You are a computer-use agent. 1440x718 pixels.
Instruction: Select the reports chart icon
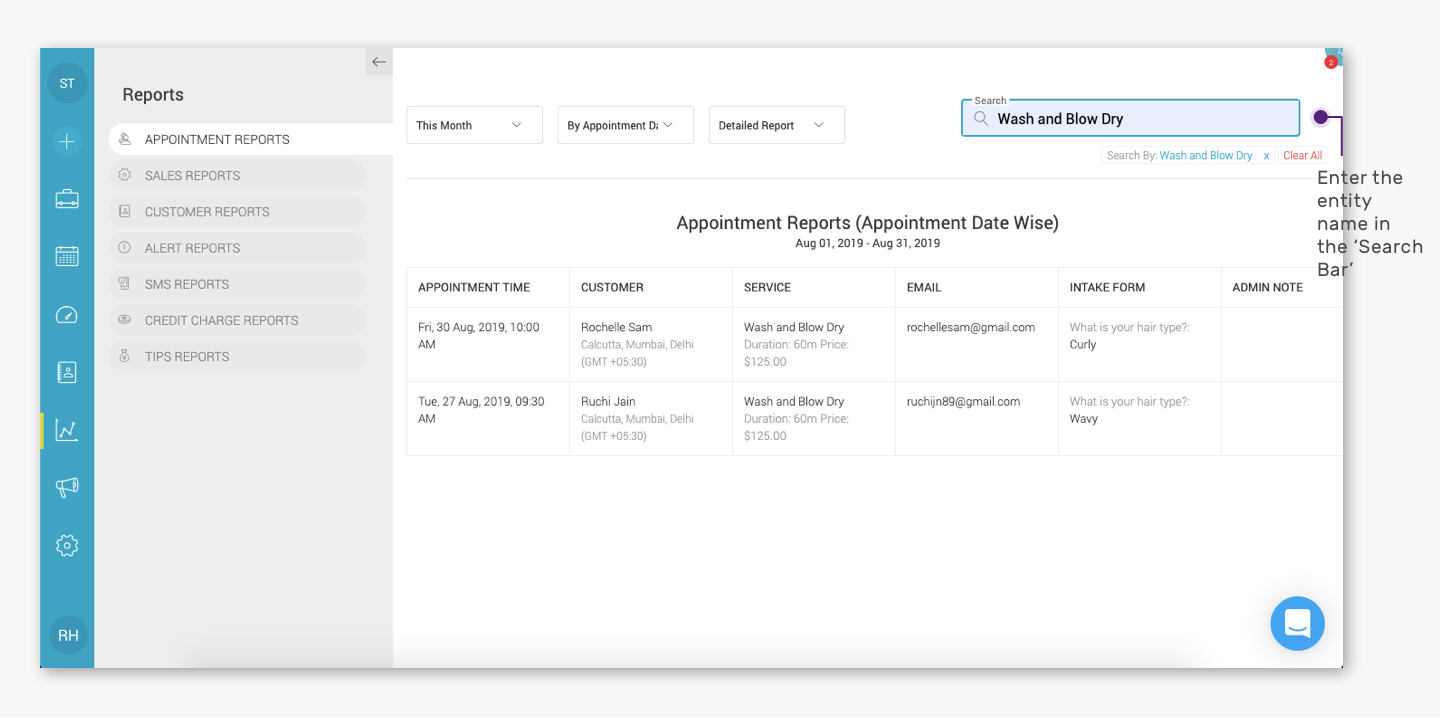tap(67, 430)
